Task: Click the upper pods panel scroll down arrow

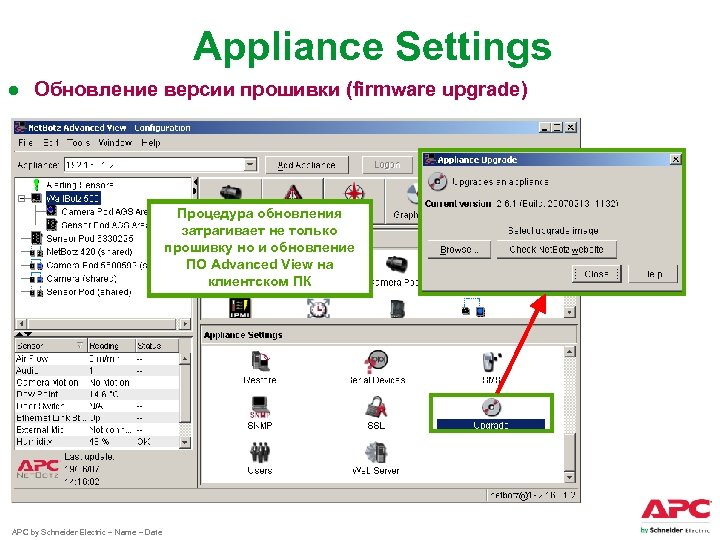Action: click(x=569, y=312)
